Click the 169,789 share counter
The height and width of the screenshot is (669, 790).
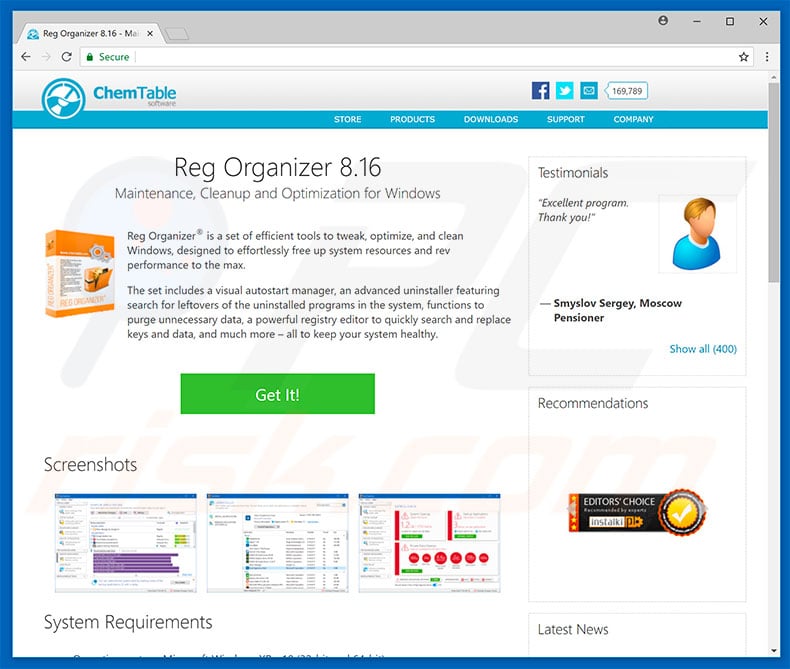click(626, 91)
